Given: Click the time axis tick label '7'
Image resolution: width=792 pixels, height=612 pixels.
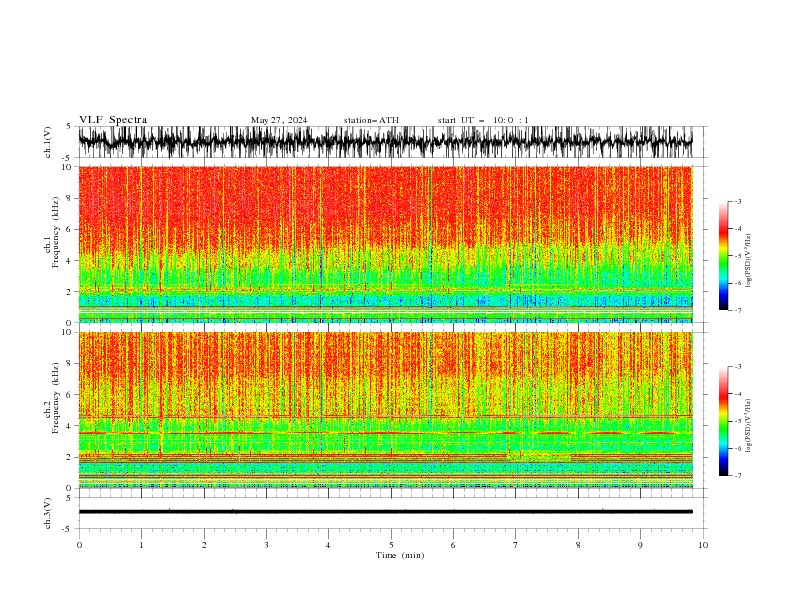Looking at the screenshot, I should (x=516, y=545).
